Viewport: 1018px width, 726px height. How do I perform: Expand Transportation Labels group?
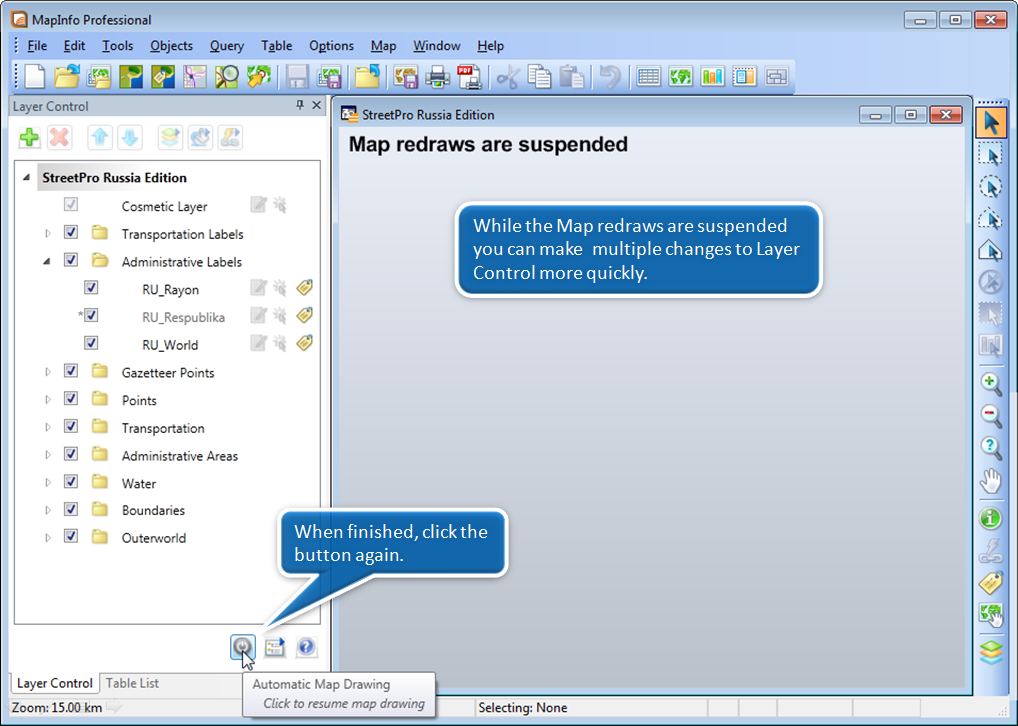[x=47, y=233]
